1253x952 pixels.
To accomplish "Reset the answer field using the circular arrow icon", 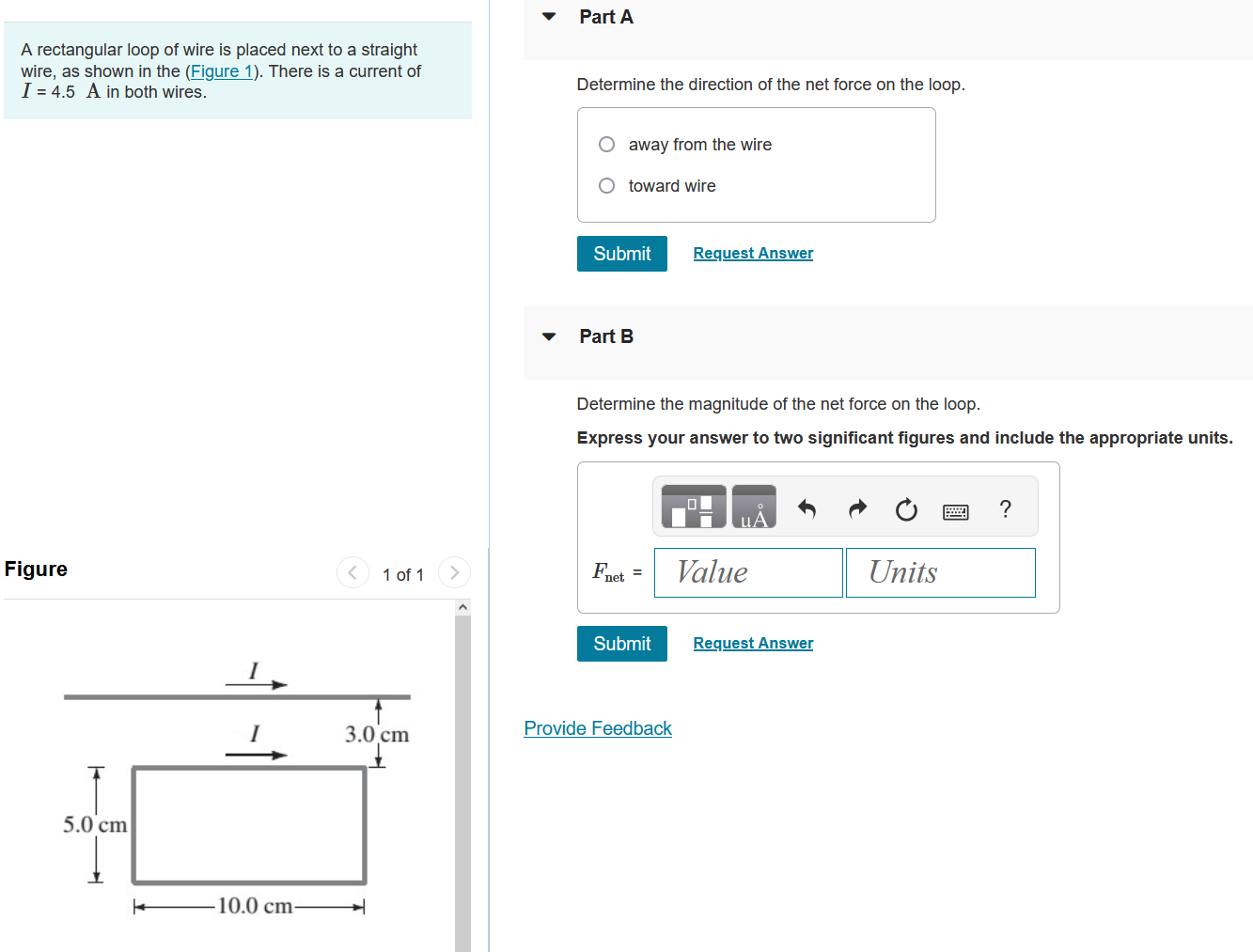I will 905,509.
